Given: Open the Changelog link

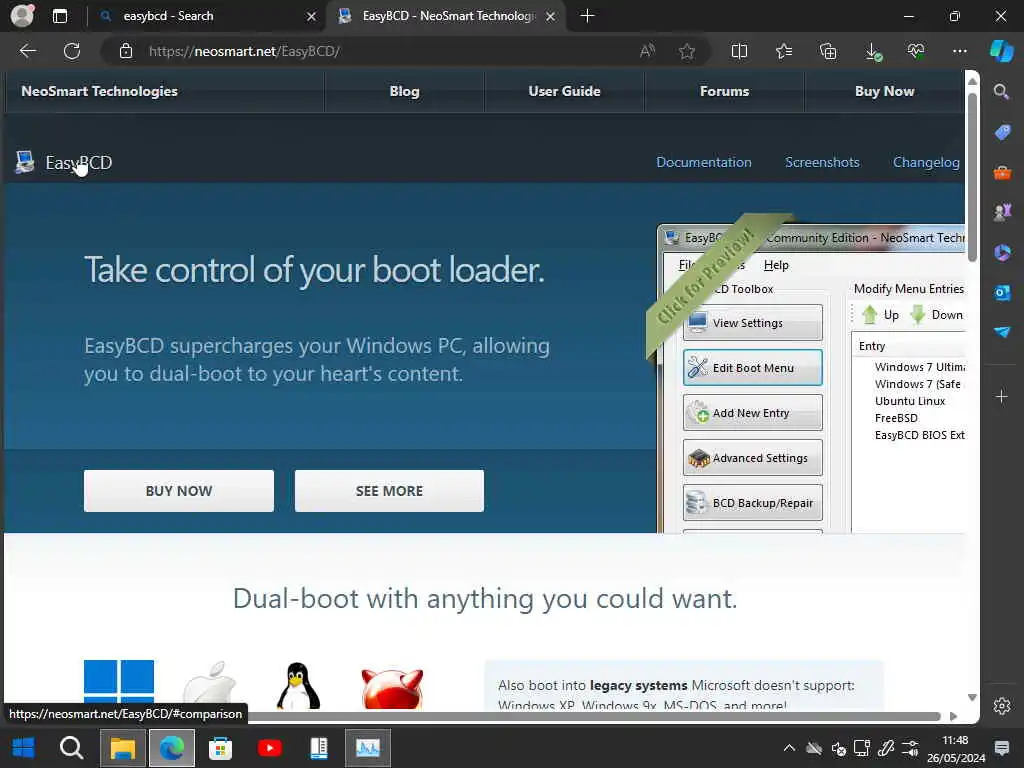Looking at the screenshot, I should tap(926, 162).
